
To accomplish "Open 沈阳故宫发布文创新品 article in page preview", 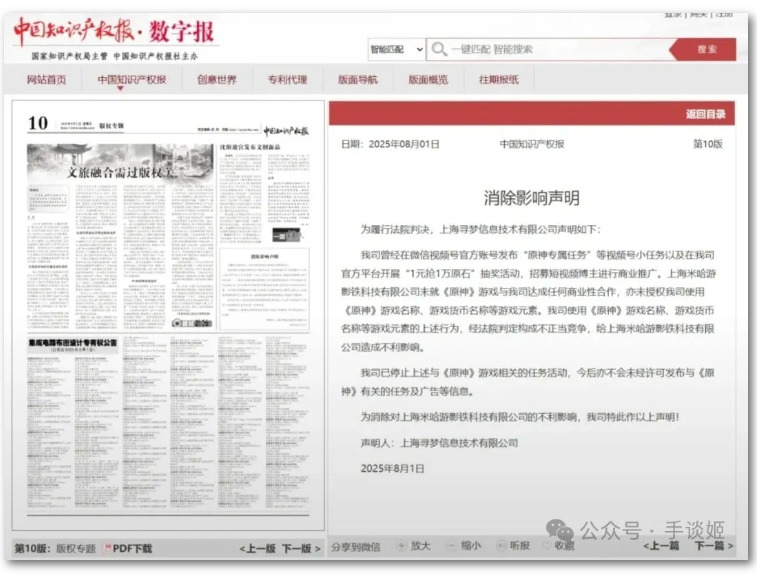I will (250, 147).
